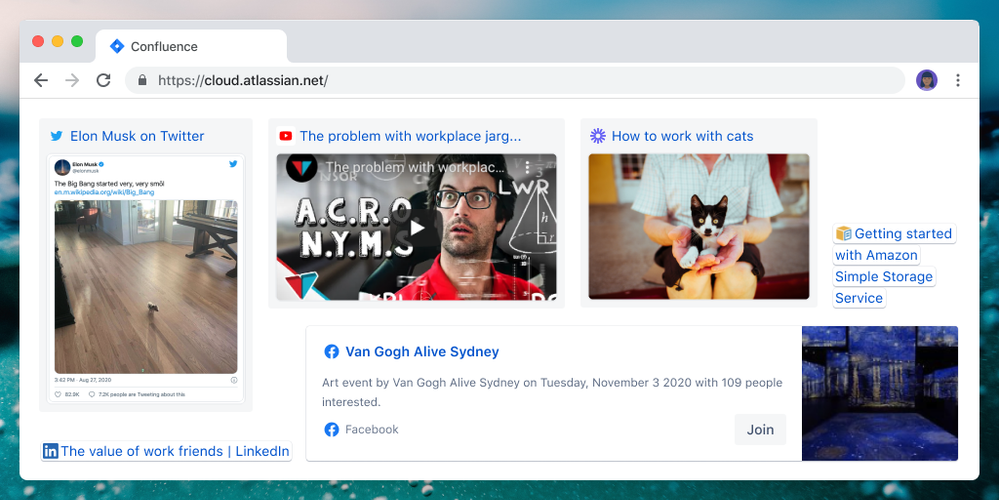Go back with the browser back arrow
Viewport: 999px width, 500px height.
pyautogui.click(x=41, y=80)
